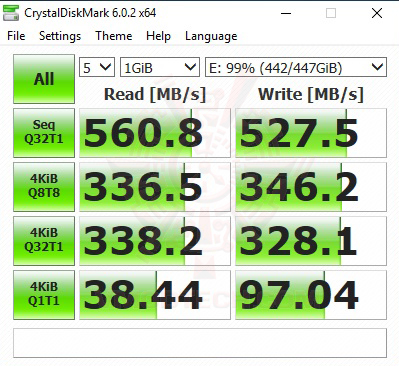Select the 4KiB Q8T8 read result 336.5

155,187
